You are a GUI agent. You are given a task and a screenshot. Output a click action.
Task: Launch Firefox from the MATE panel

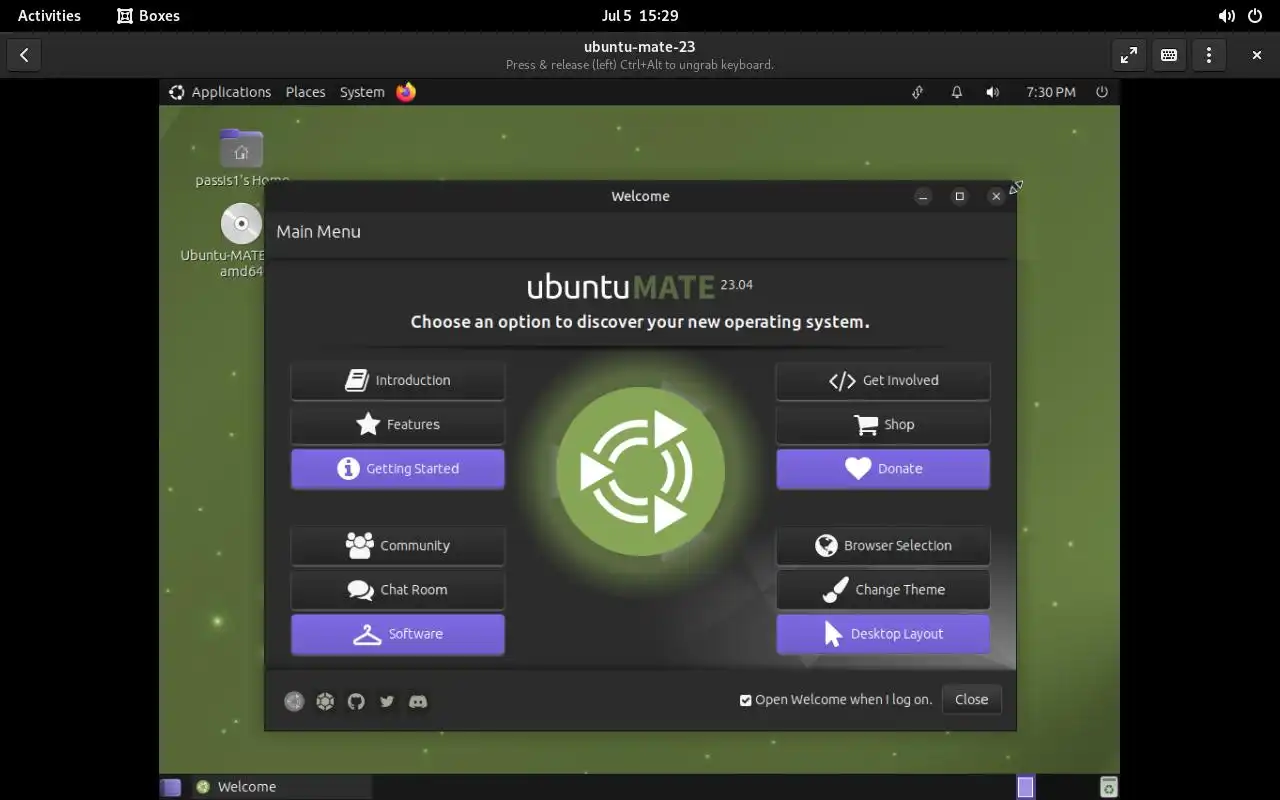pyautogui.click(x=406, y=92)
